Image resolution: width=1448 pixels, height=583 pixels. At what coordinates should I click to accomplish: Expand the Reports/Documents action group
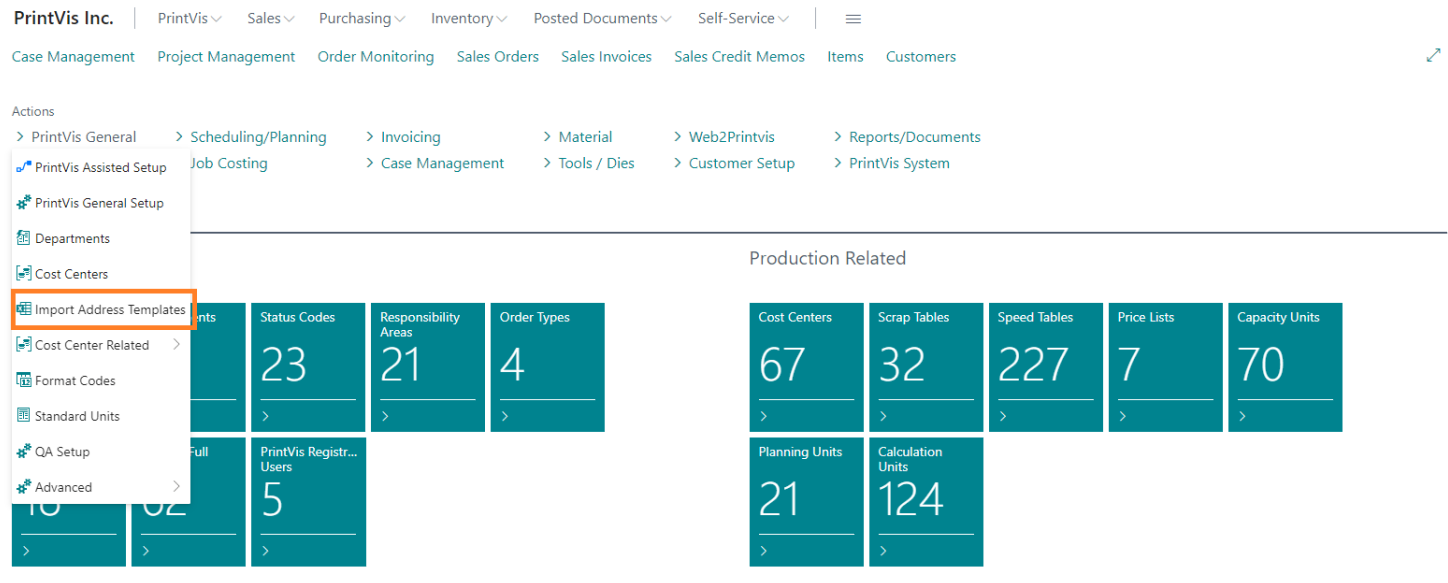(907, 137)
